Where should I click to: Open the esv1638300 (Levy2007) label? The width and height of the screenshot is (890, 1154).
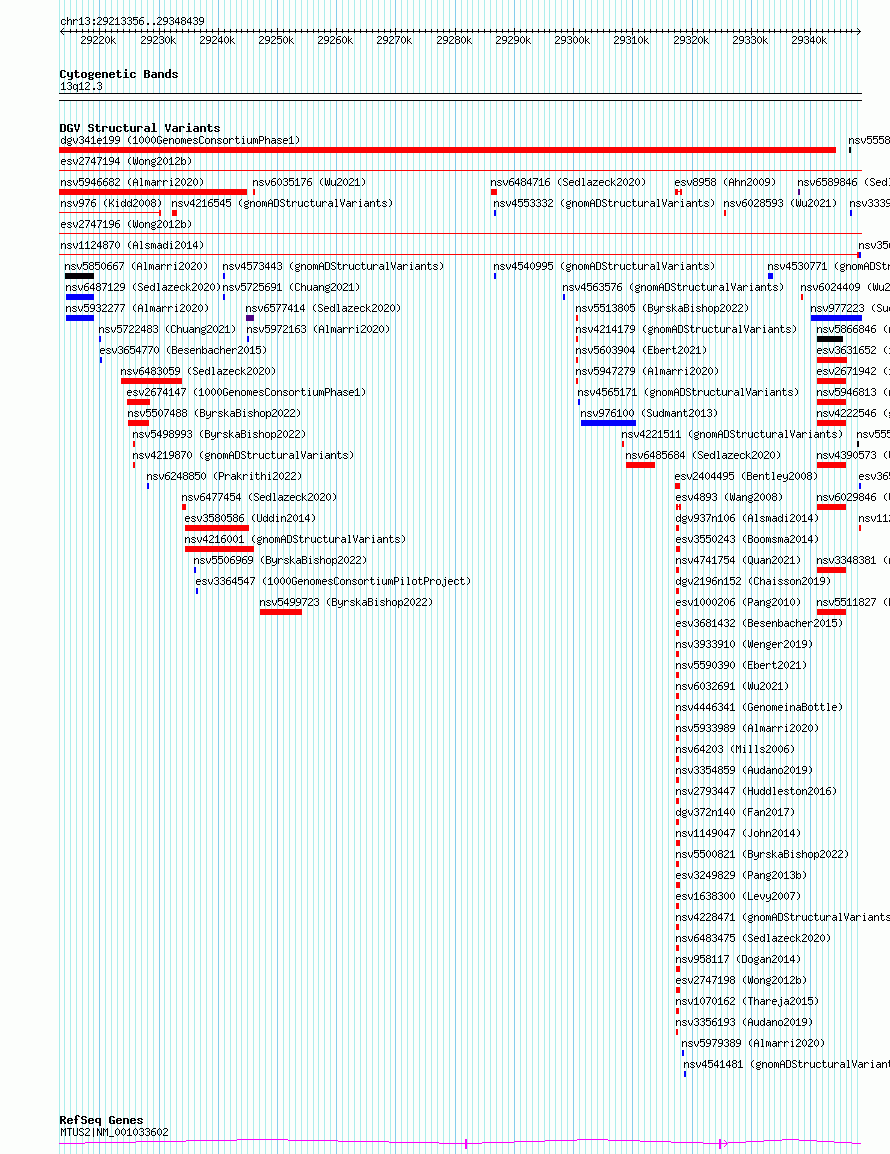738,896
